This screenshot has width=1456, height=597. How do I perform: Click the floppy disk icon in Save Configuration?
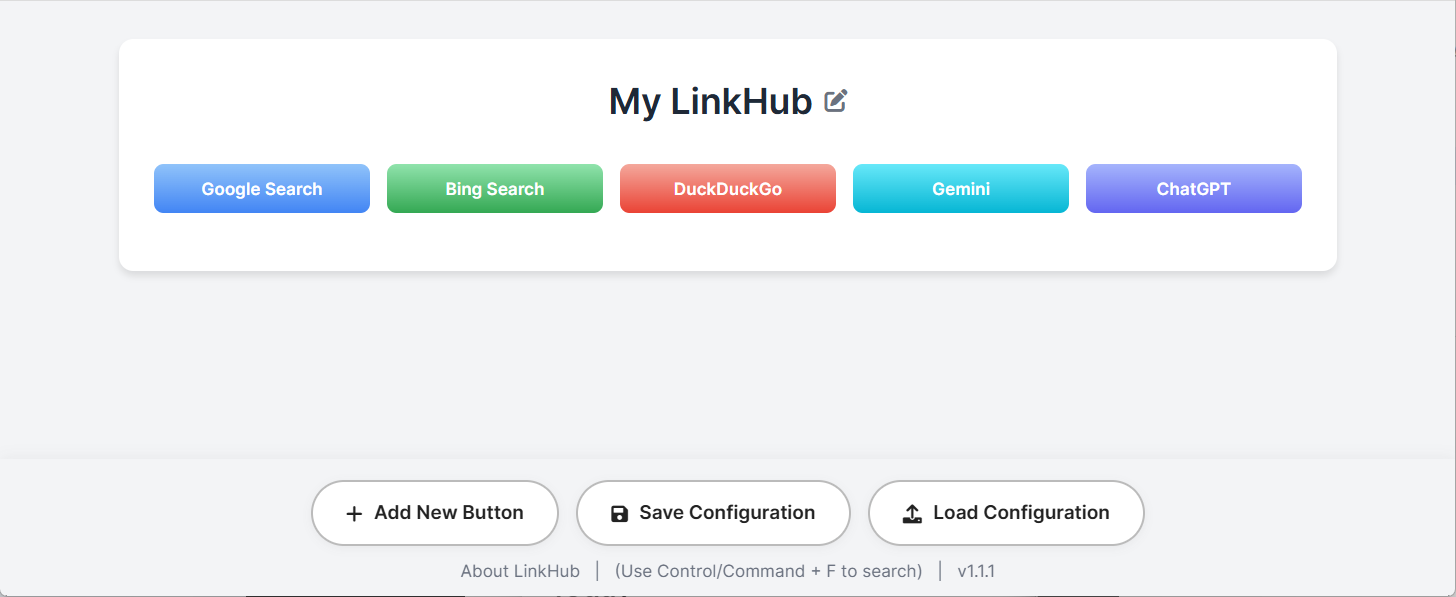(619, 513)
